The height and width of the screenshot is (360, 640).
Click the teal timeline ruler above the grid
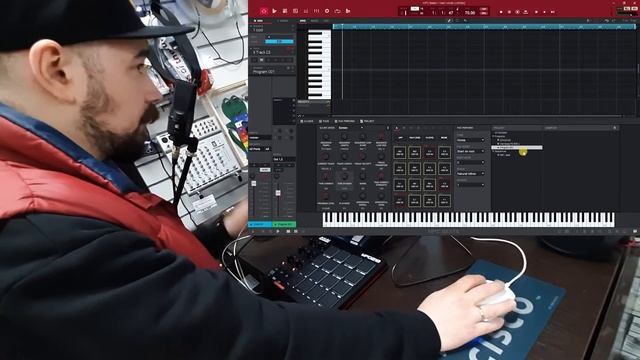click(484, 27)
